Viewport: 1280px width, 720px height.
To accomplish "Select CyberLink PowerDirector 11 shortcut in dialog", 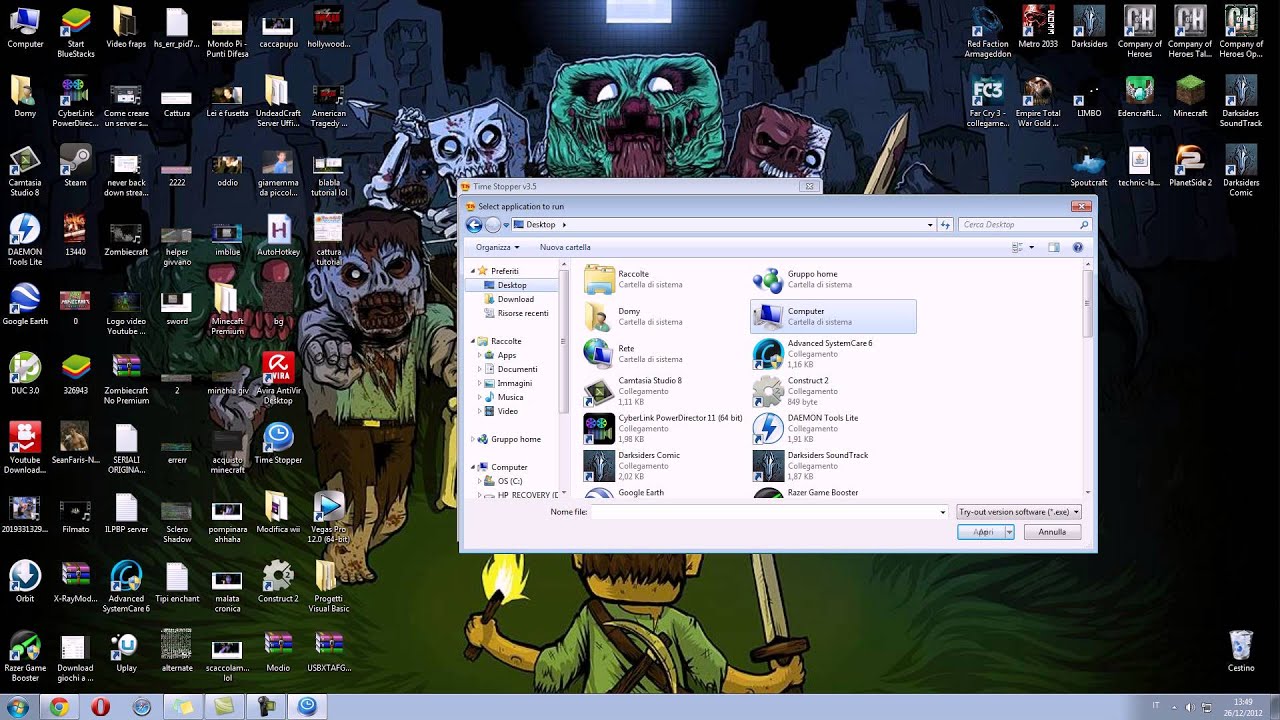I will pos(665,428).
